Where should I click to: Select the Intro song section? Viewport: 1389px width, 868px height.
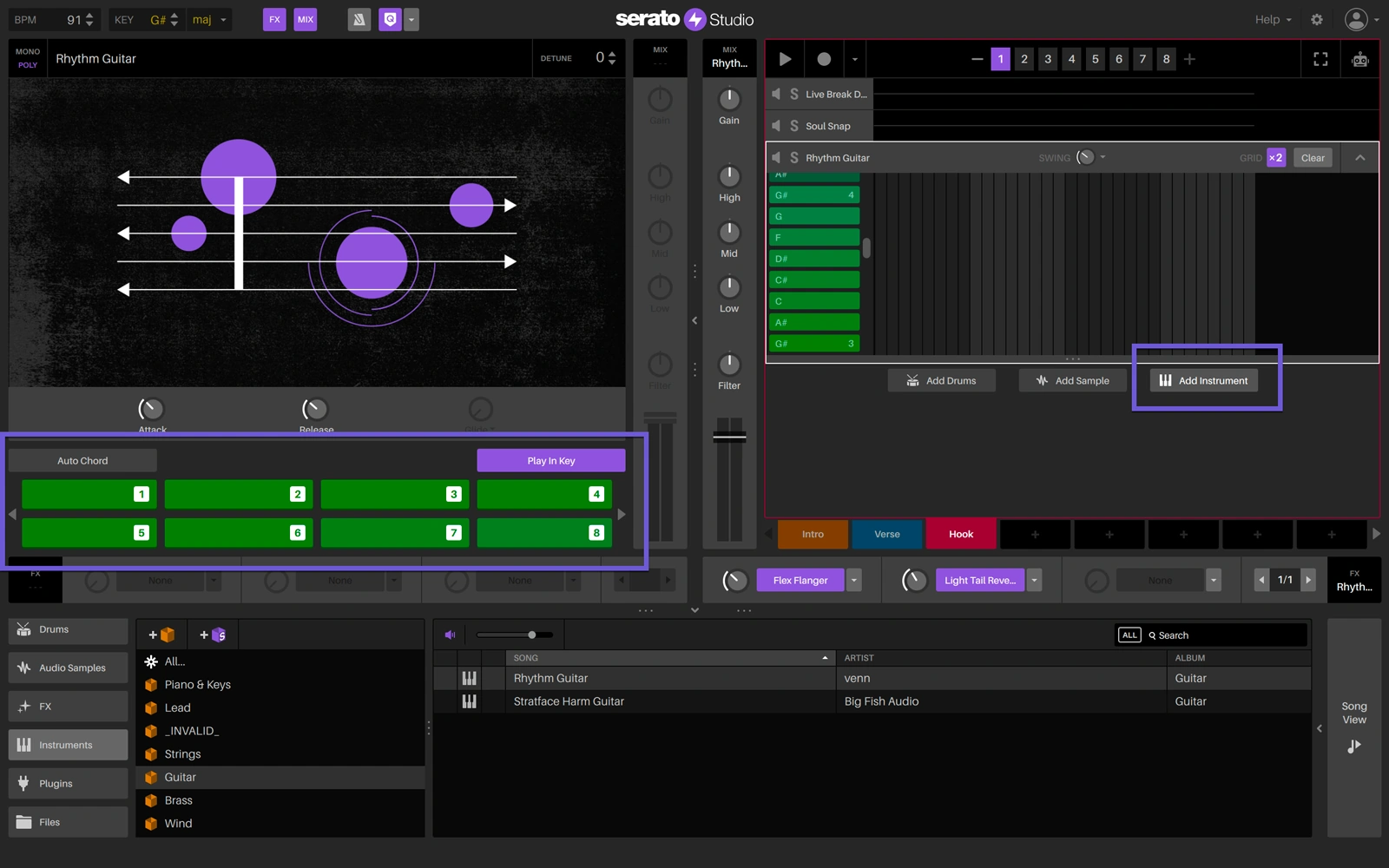click(813, 534)
